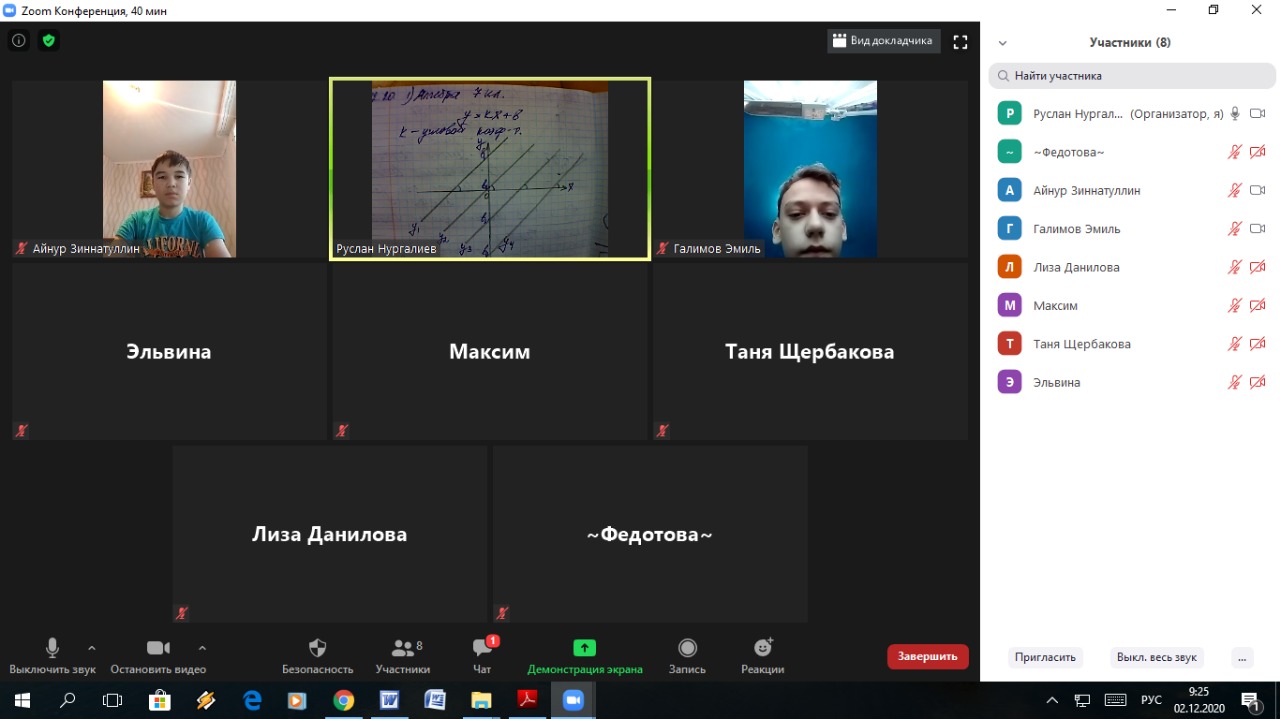This screenshot has height=719, width=1280.
Task: Collapse the participants panel chevron
Action: (1003, 43)
